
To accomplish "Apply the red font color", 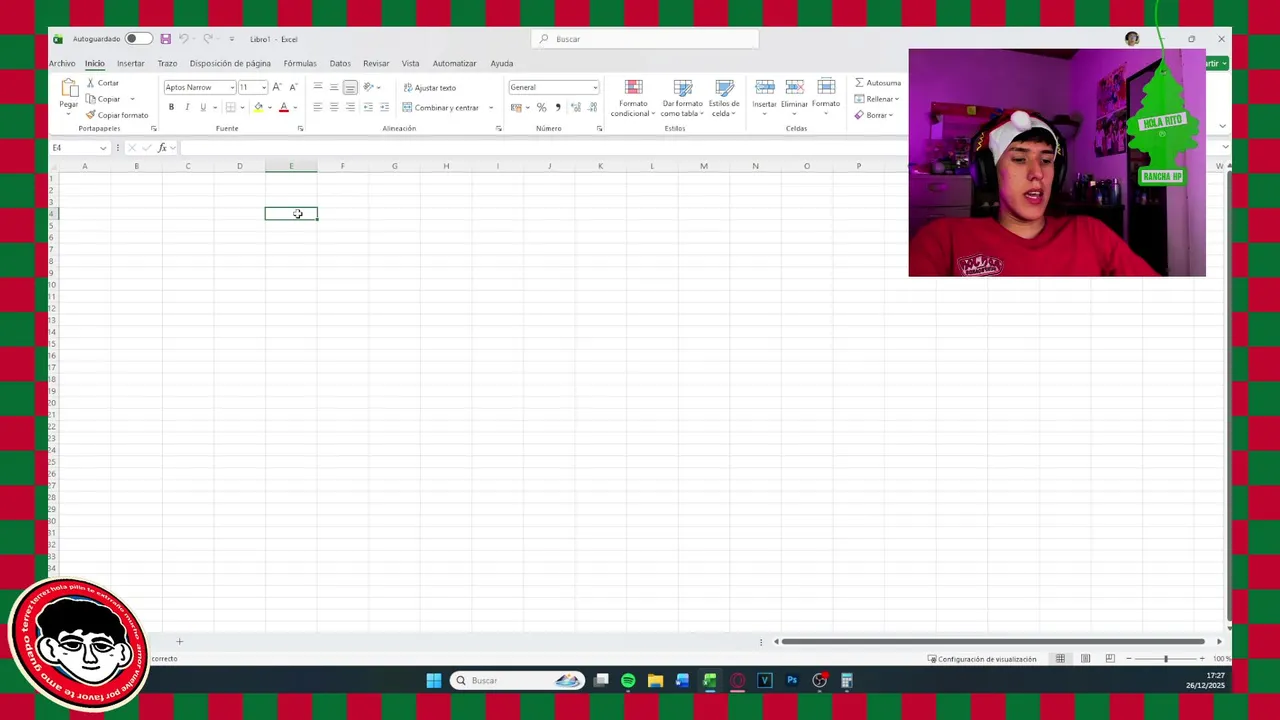I will (x=284, y=107).
